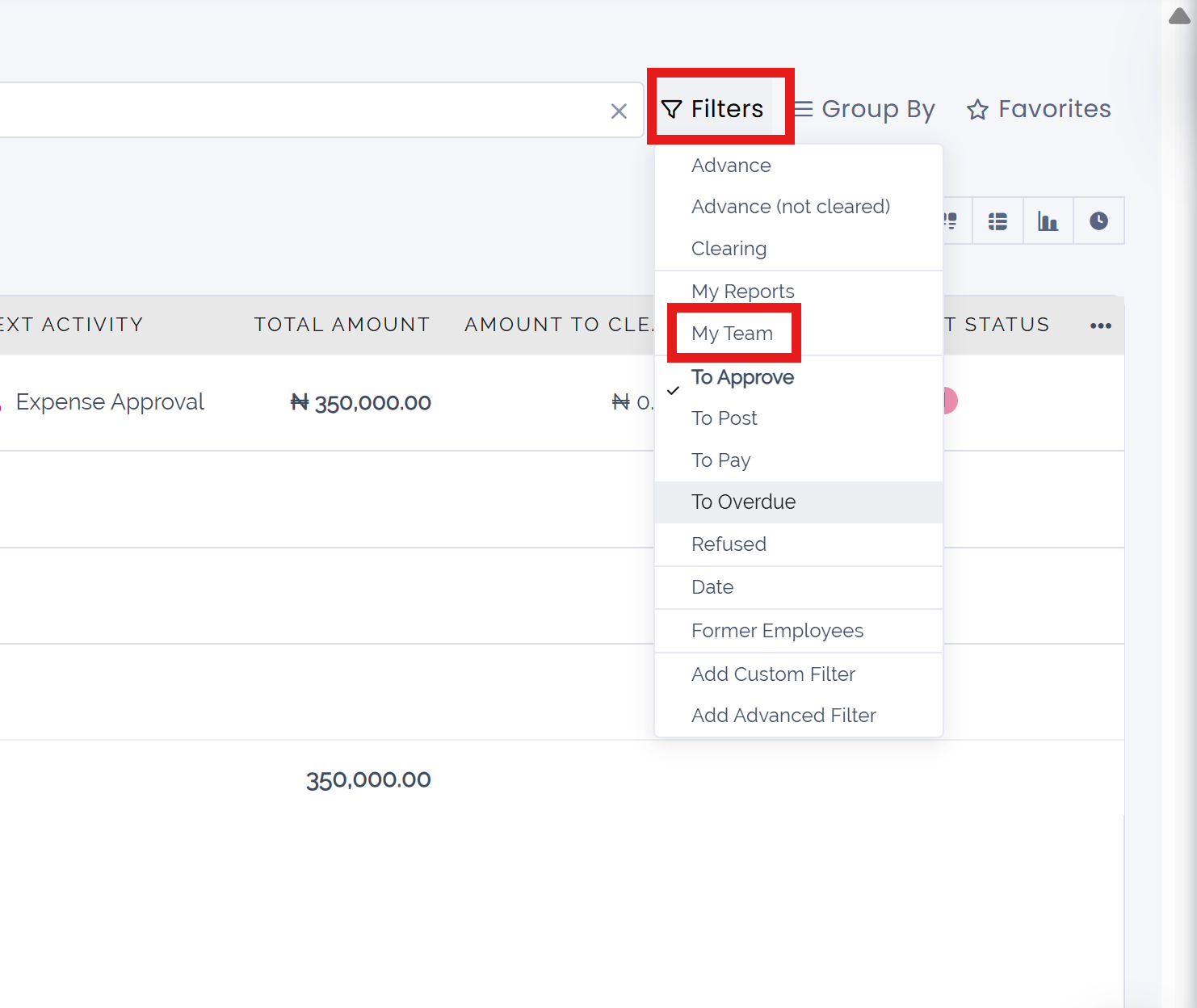This screenshot has height=1008, width=1197.
Task: Click the pink status badge in the row
Action: click(x=951, y=401)
